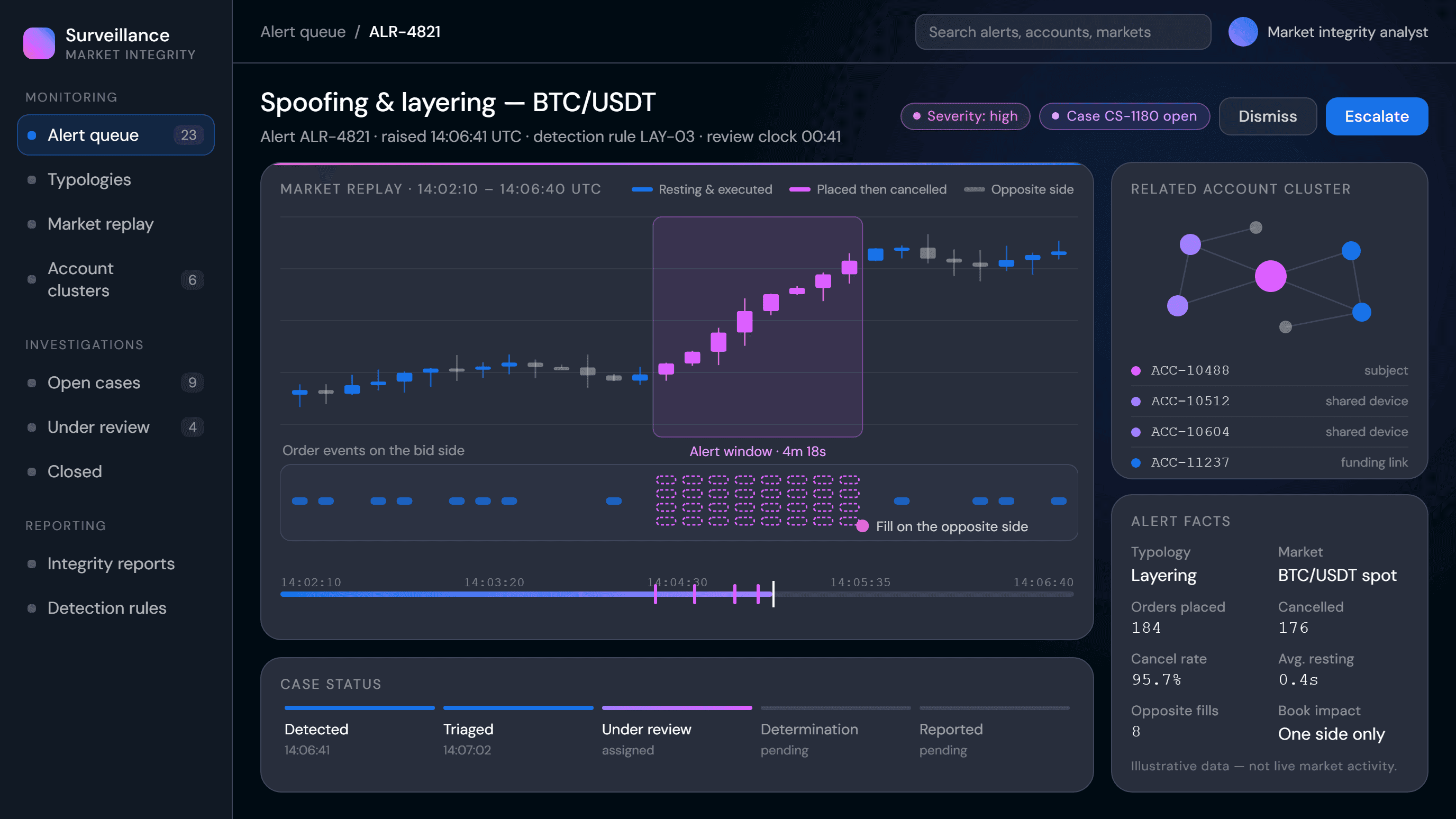The width and height of the screenshot is (1456, 819).
Task: Click the Under review count badge 4
Action: coord(192,427)
